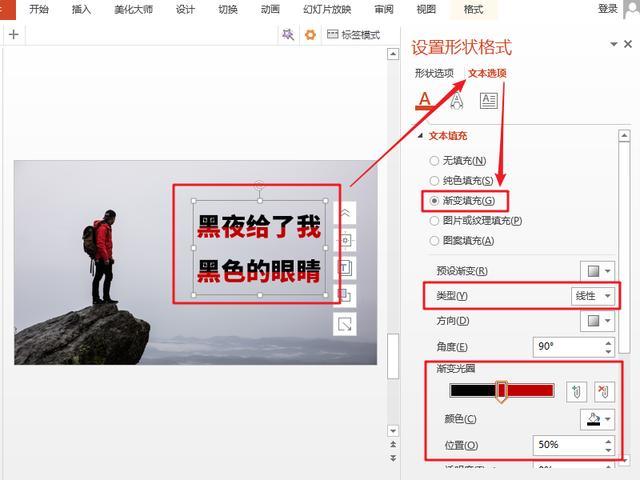Open the 视图 ribbon tab
Image resolution: width=640 pixels, height=480 pixels.
(426, 9)
